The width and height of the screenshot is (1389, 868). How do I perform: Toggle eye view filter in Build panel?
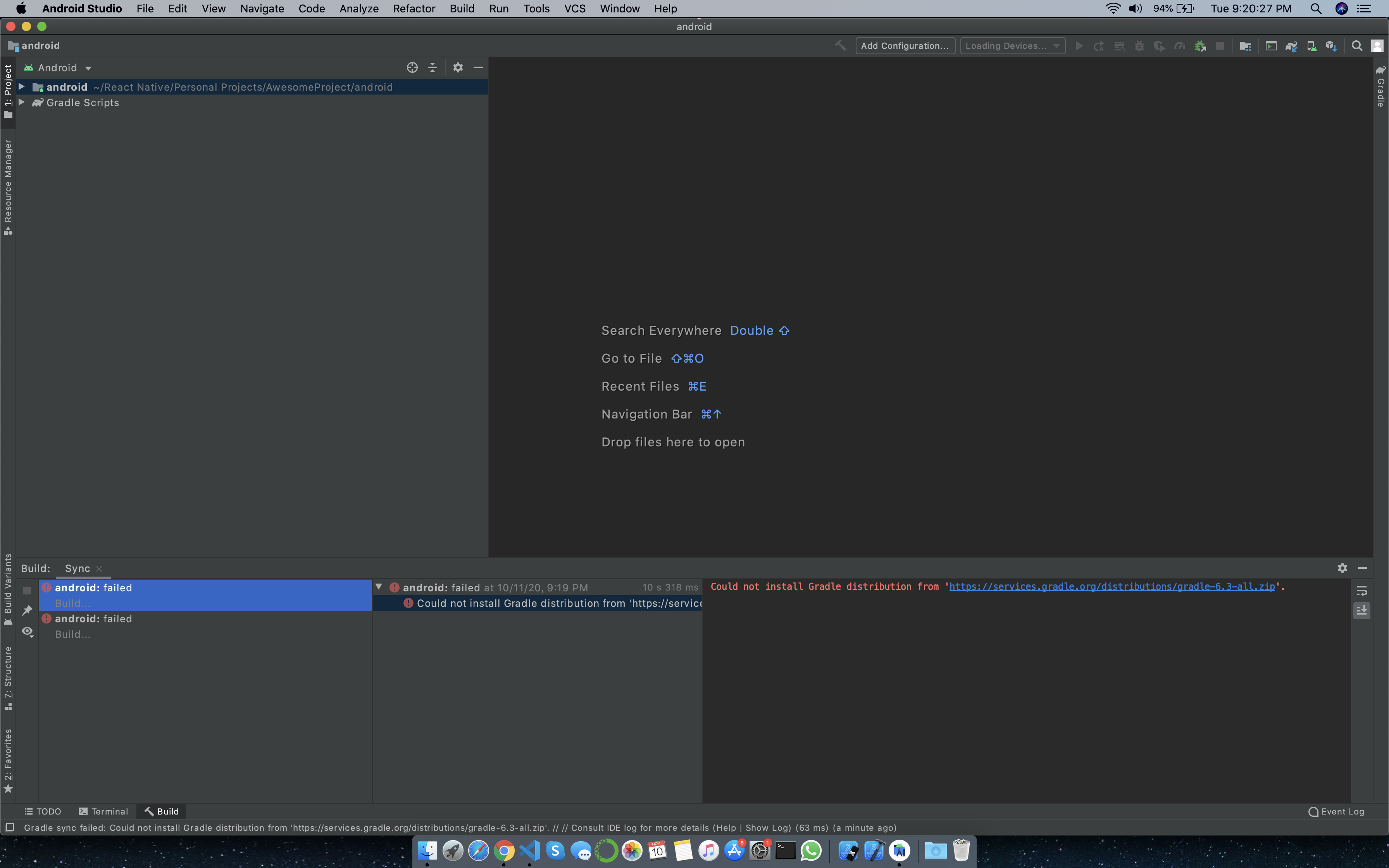(x=27, y=632)
